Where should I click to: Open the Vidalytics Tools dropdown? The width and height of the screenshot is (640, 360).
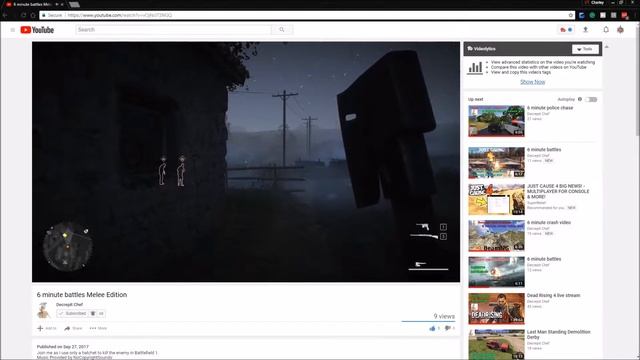click(x=585, y=49)
